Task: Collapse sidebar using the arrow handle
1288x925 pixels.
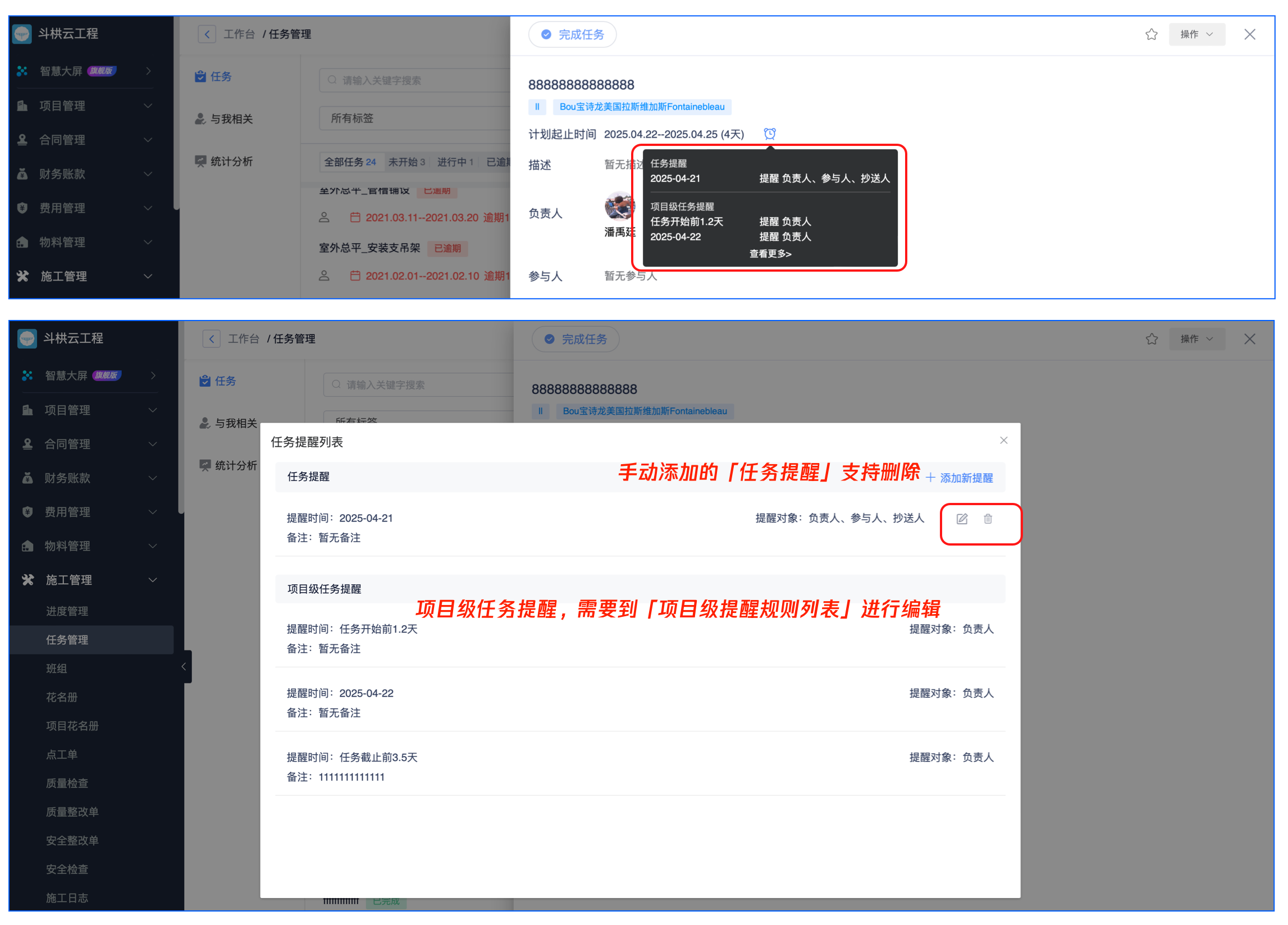Action: 184,667
